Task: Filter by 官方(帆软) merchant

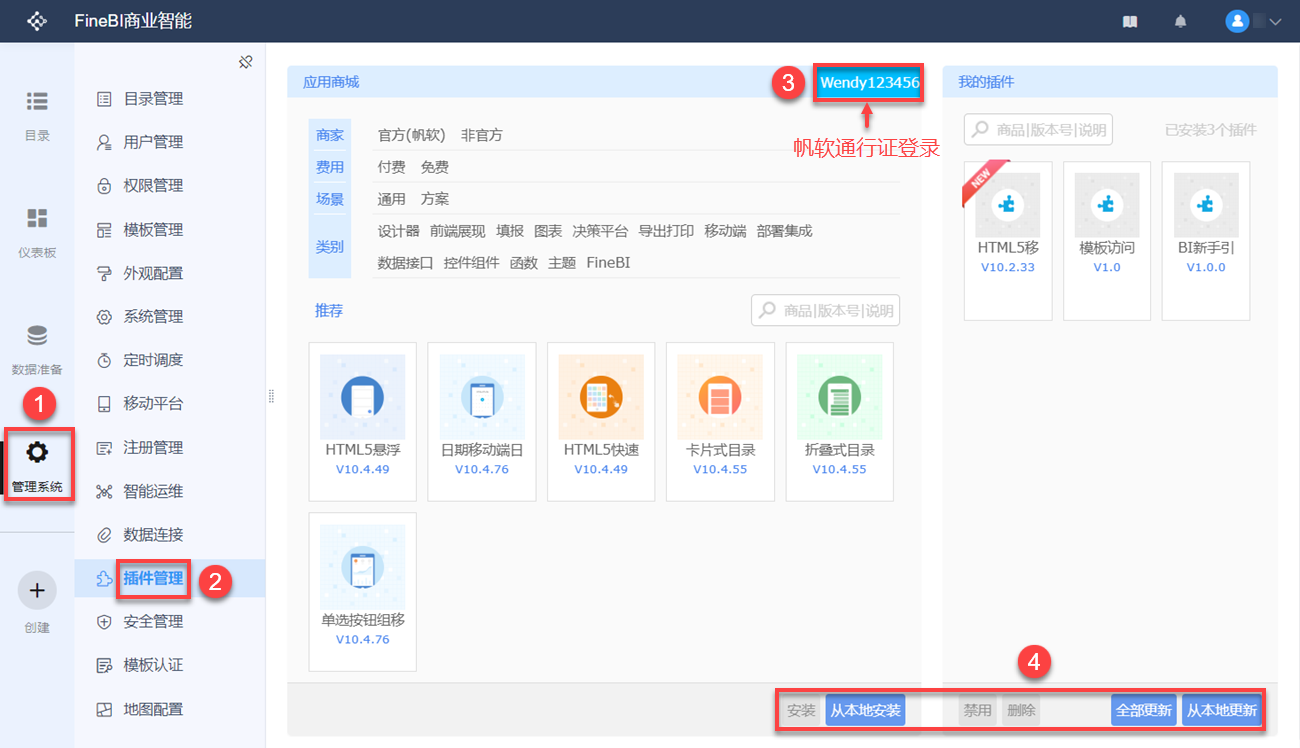Action: coord(411,135)
